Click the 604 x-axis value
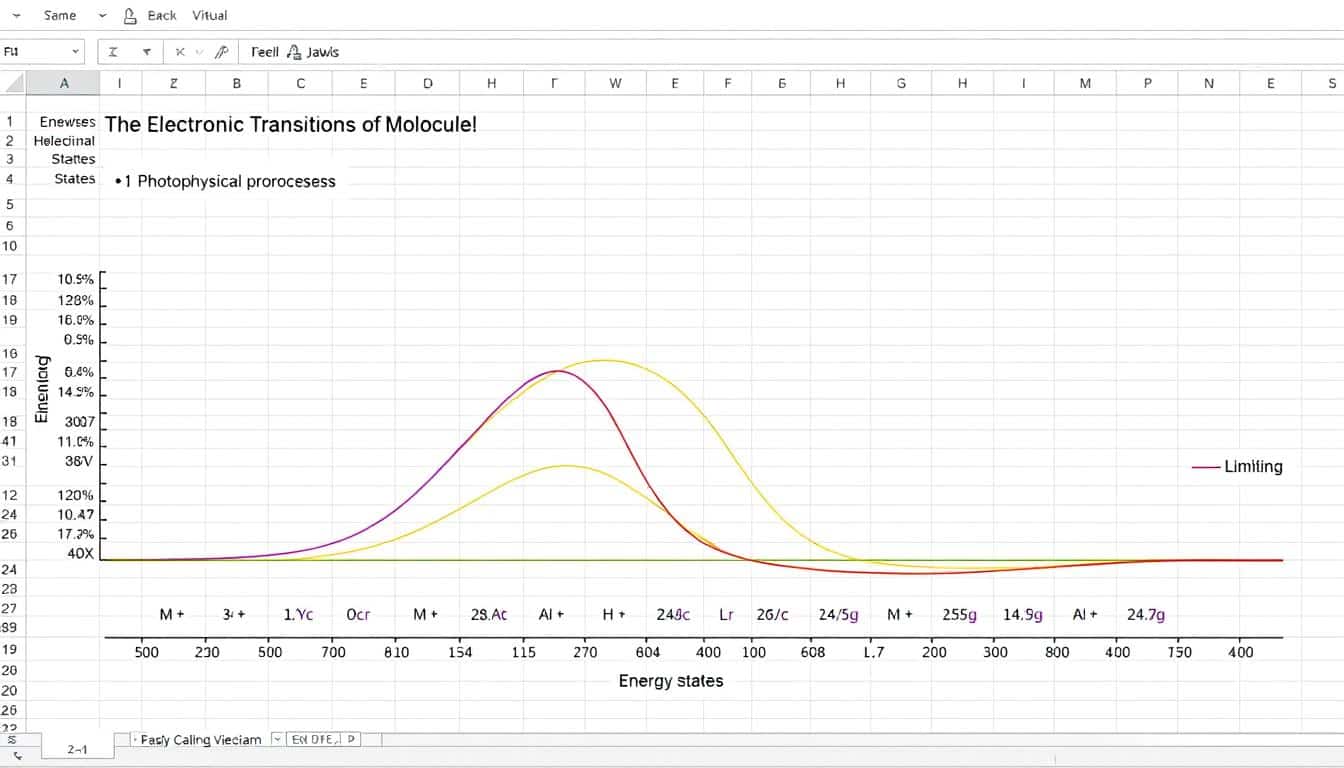This screenshot has width=1344, height=768. [x=647, y=652]
